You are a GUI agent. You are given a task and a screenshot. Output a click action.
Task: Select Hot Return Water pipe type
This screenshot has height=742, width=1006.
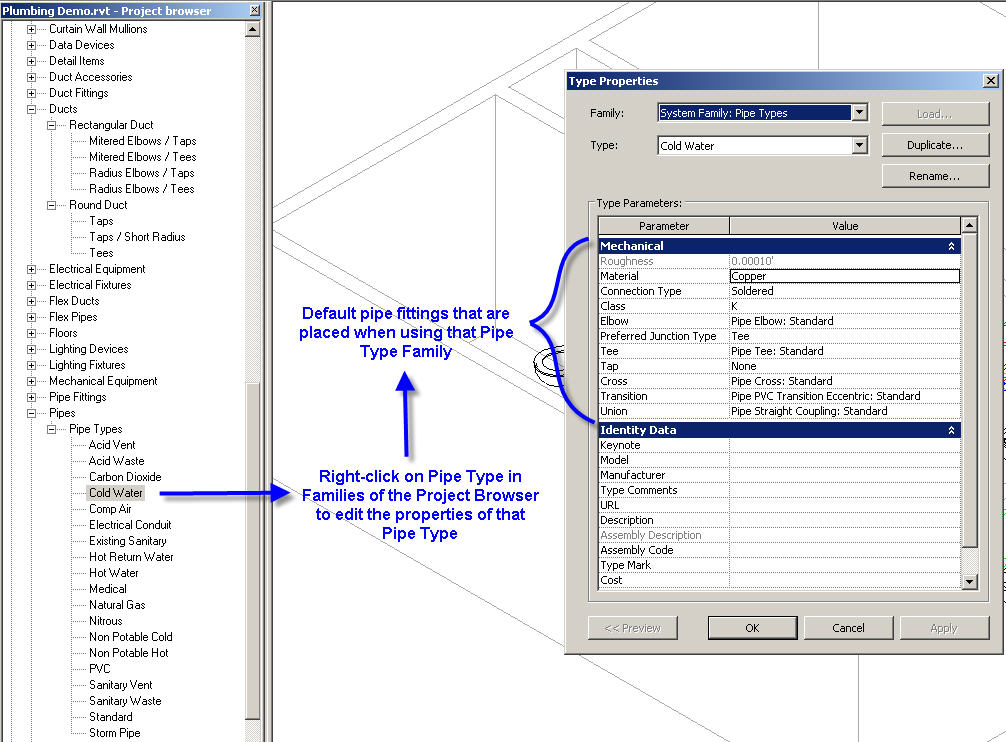click(x=131, y=557)
